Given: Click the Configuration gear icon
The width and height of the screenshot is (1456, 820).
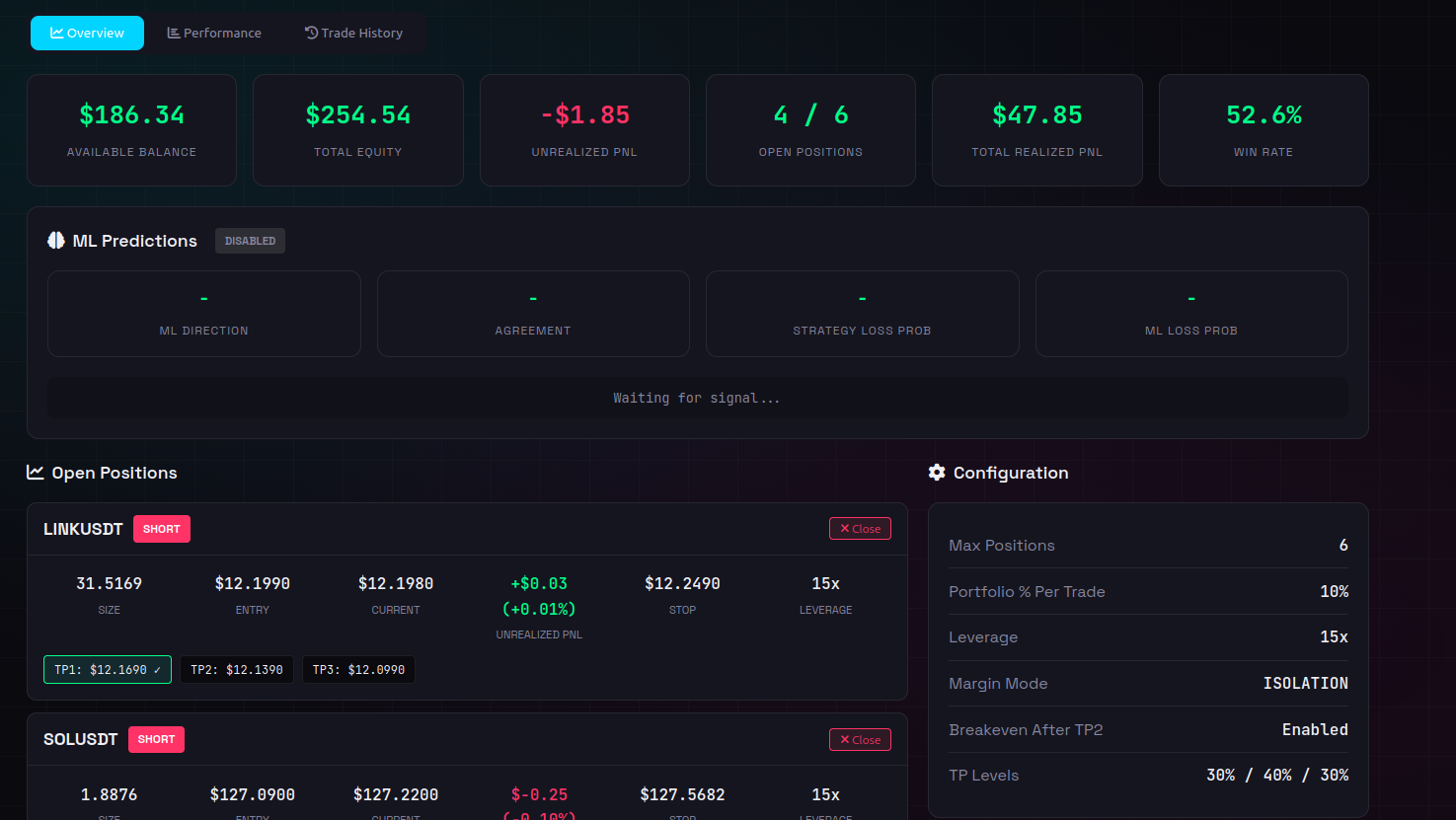Looking at the screenshot, I should click(936, 473).
